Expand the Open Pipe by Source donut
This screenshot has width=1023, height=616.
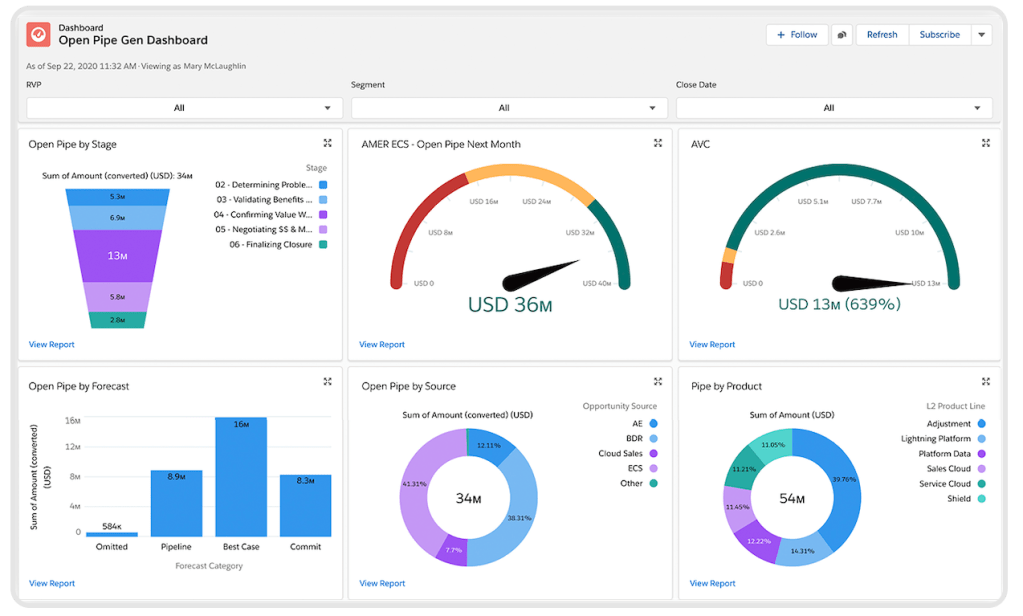coord(657,381)
